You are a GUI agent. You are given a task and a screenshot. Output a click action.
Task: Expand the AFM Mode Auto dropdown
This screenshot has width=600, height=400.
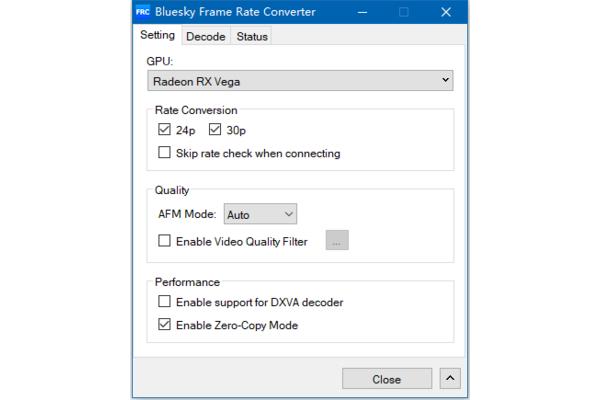pos(260,214)
